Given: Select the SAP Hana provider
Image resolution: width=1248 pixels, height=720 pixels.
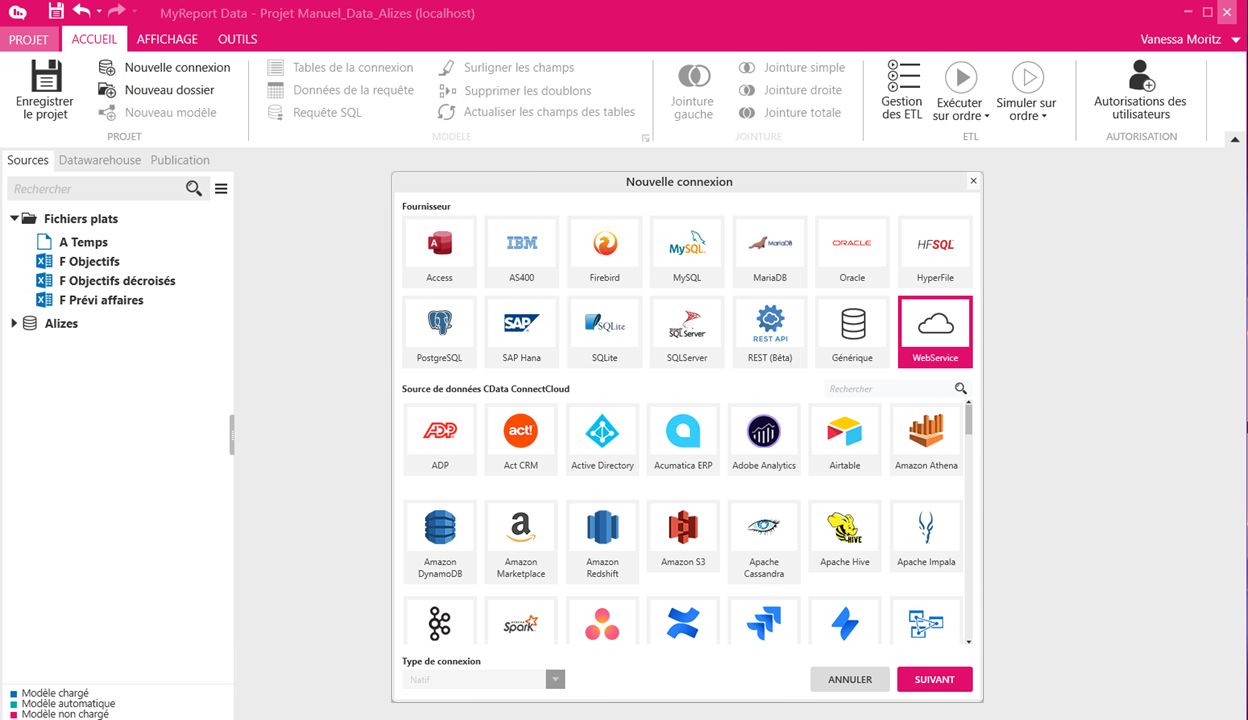Looking at the screenshot, I should pyautogui.click(x=521, y=332).
